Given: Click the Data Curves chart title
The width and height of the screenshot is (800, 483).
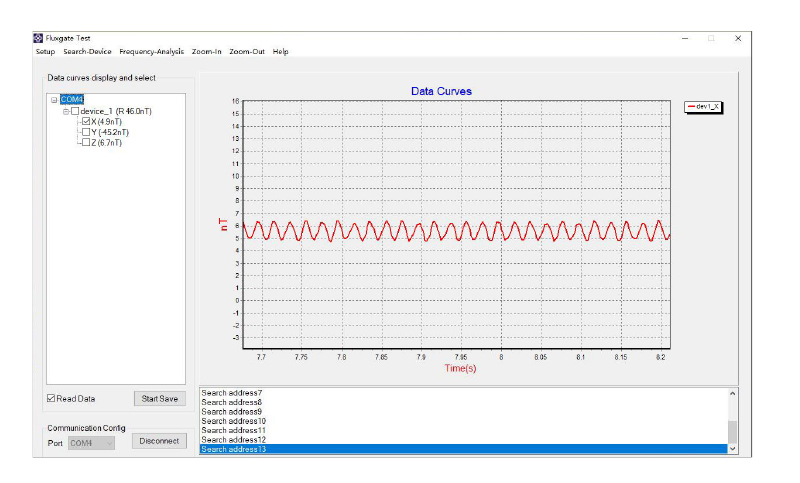Looking at the screenshot, I should pyautogui.click(x=441, y=91).
